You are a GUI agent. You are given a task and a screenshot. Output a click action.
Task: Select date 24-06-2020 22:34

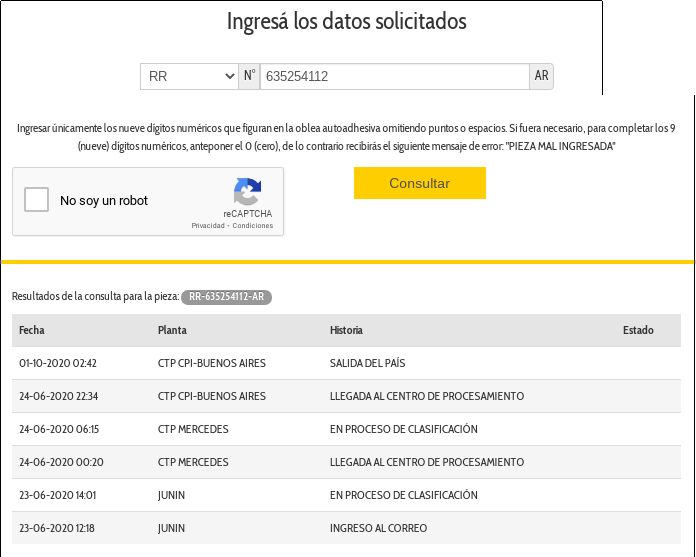pos(59,396)
